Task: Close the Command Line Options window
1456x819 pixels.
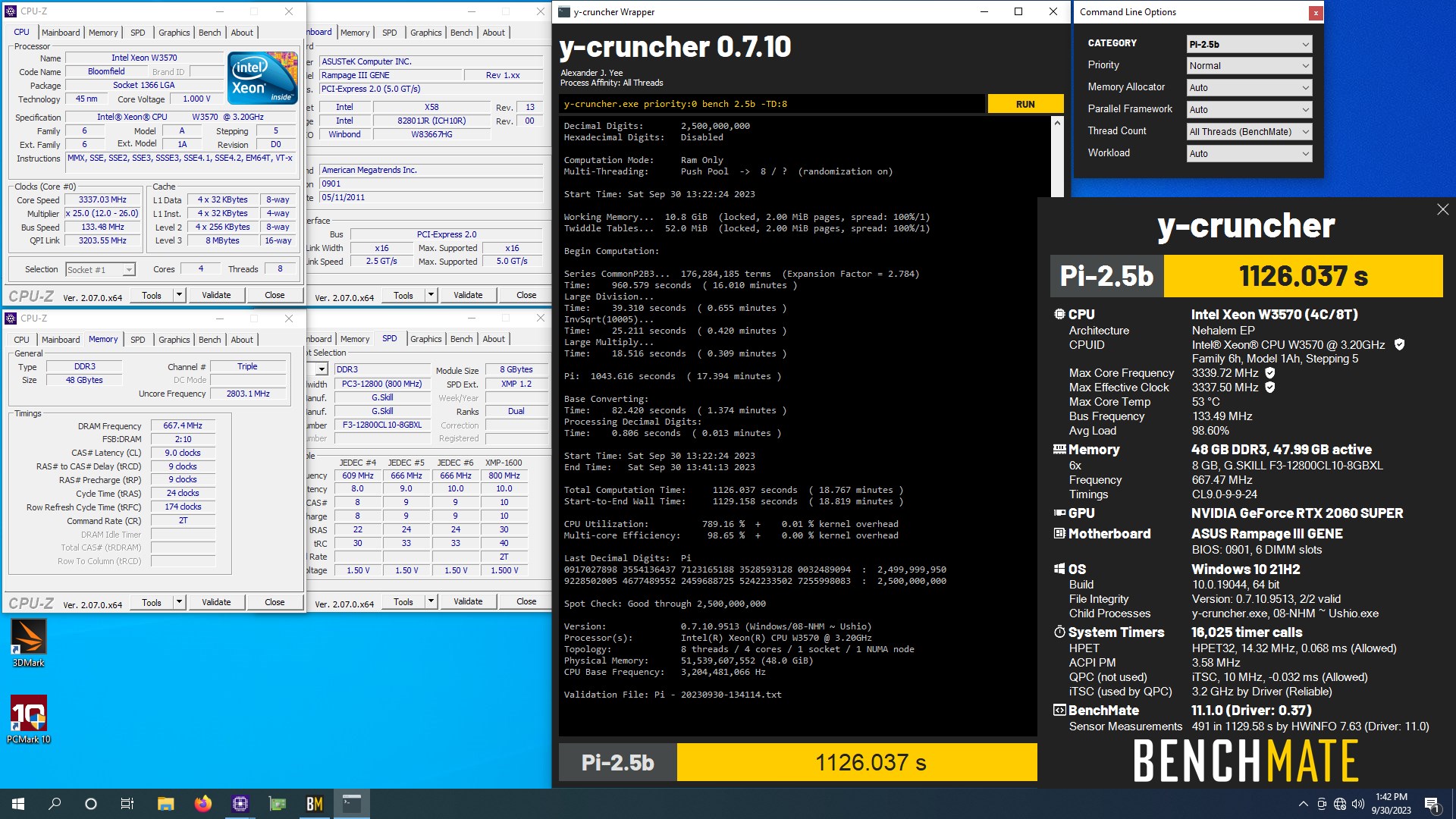Action: tap(1316, 13)
